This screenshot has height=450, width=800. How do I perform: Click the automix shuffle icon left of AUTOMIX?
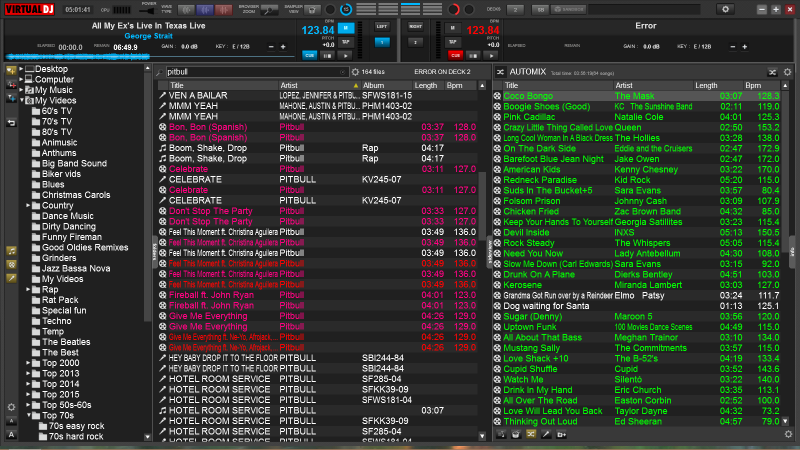[499, 73]
